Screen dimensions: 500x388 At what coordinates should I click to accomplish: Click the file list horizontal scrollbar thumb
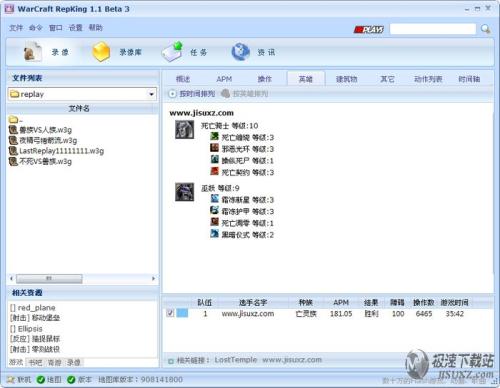point(49,278)
